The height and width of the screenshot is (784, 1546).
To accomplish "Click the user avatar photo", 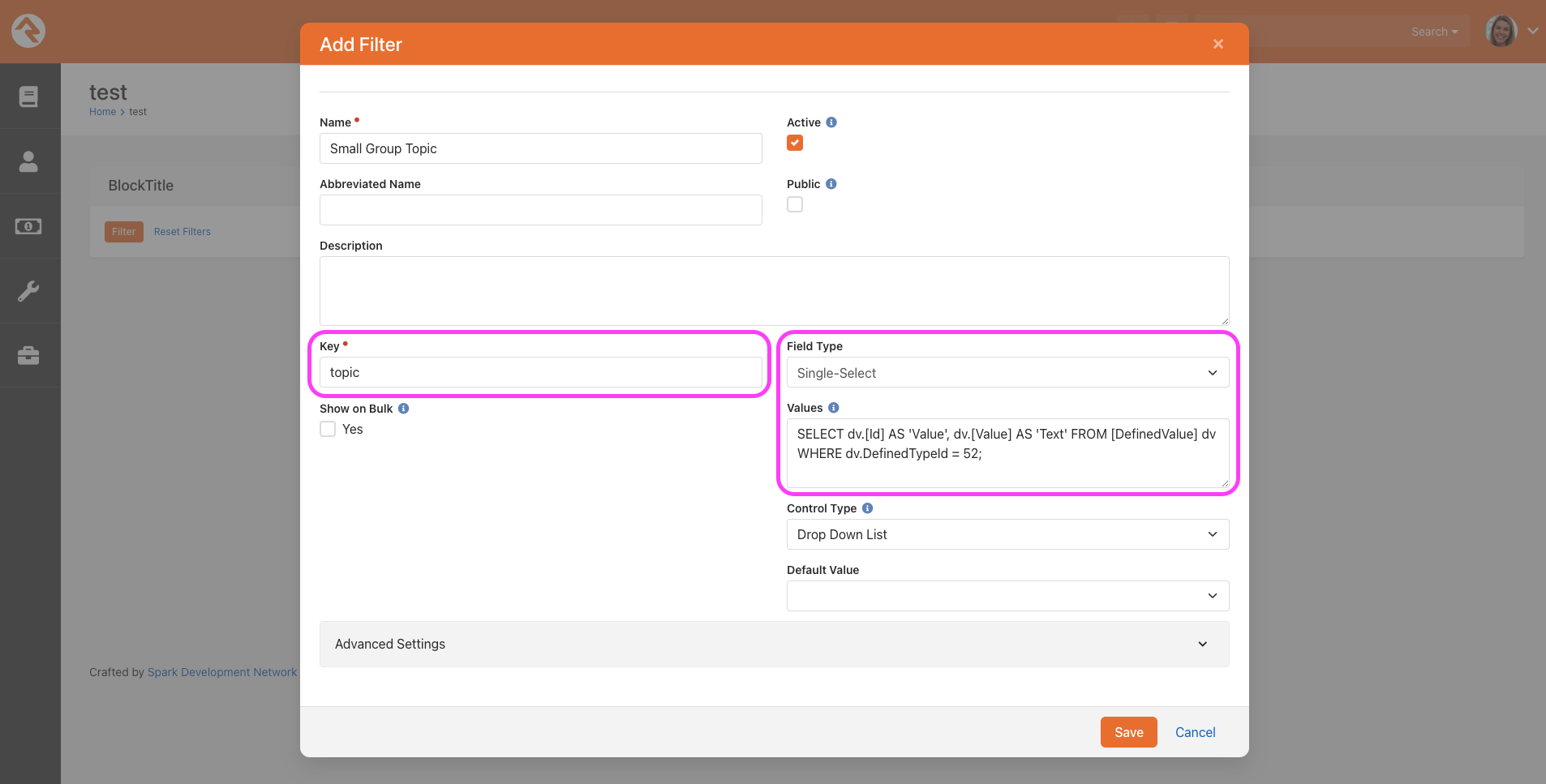I will (1501, 32).
